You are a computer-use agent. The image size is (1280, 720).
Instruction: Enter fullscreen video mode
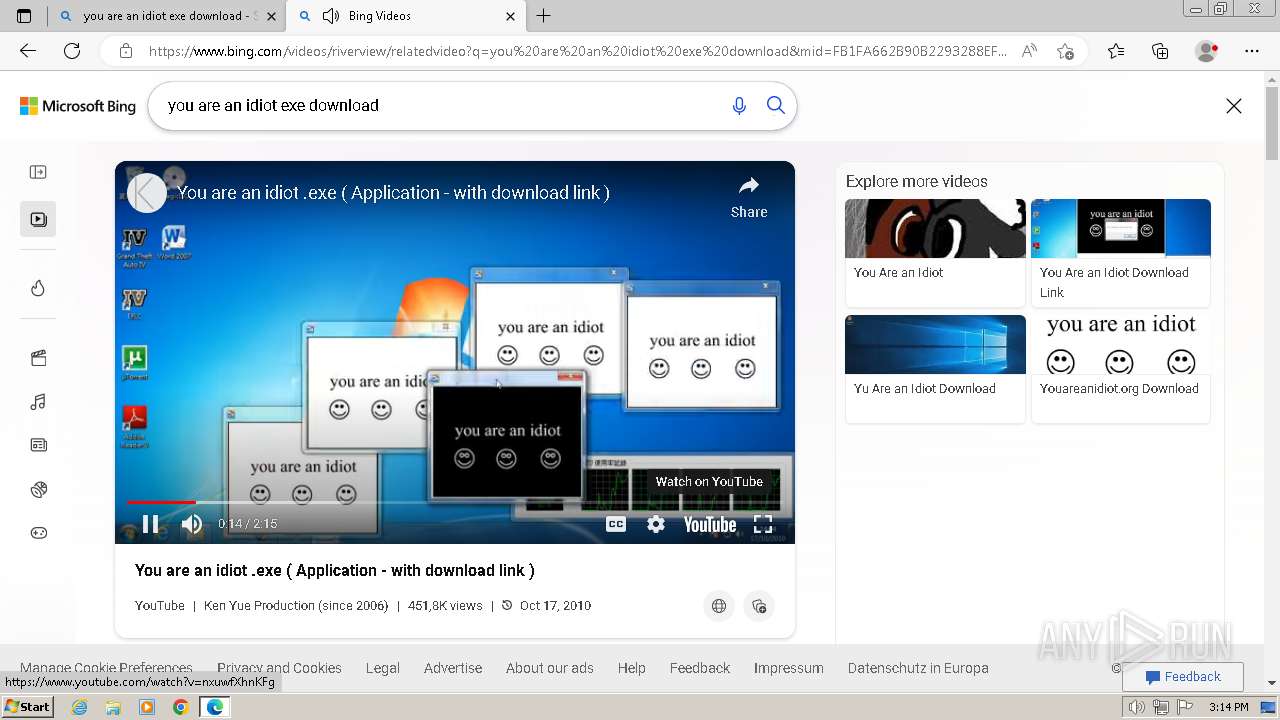click(763, 524)
